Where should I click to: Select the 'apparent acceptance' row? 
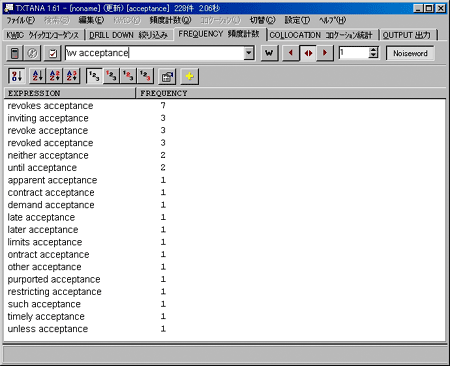click(x=224, y=180)
